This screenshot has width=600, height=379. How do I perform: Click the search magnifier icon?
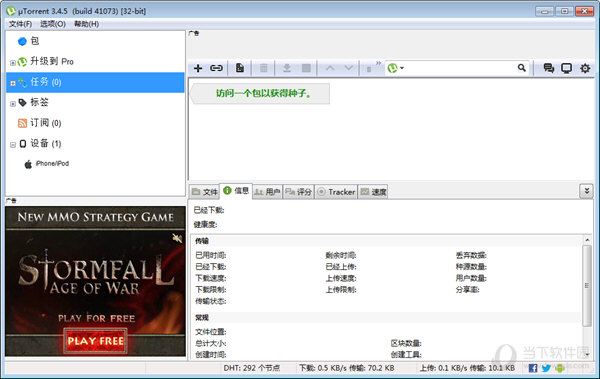point(522,68)
